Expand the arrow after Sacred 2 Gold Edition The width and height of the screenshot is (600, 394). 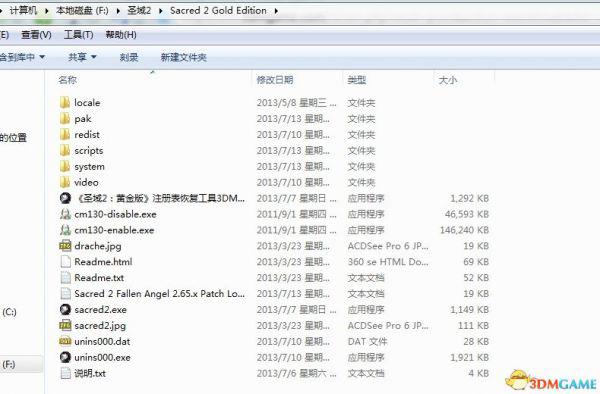pos(276,11)
